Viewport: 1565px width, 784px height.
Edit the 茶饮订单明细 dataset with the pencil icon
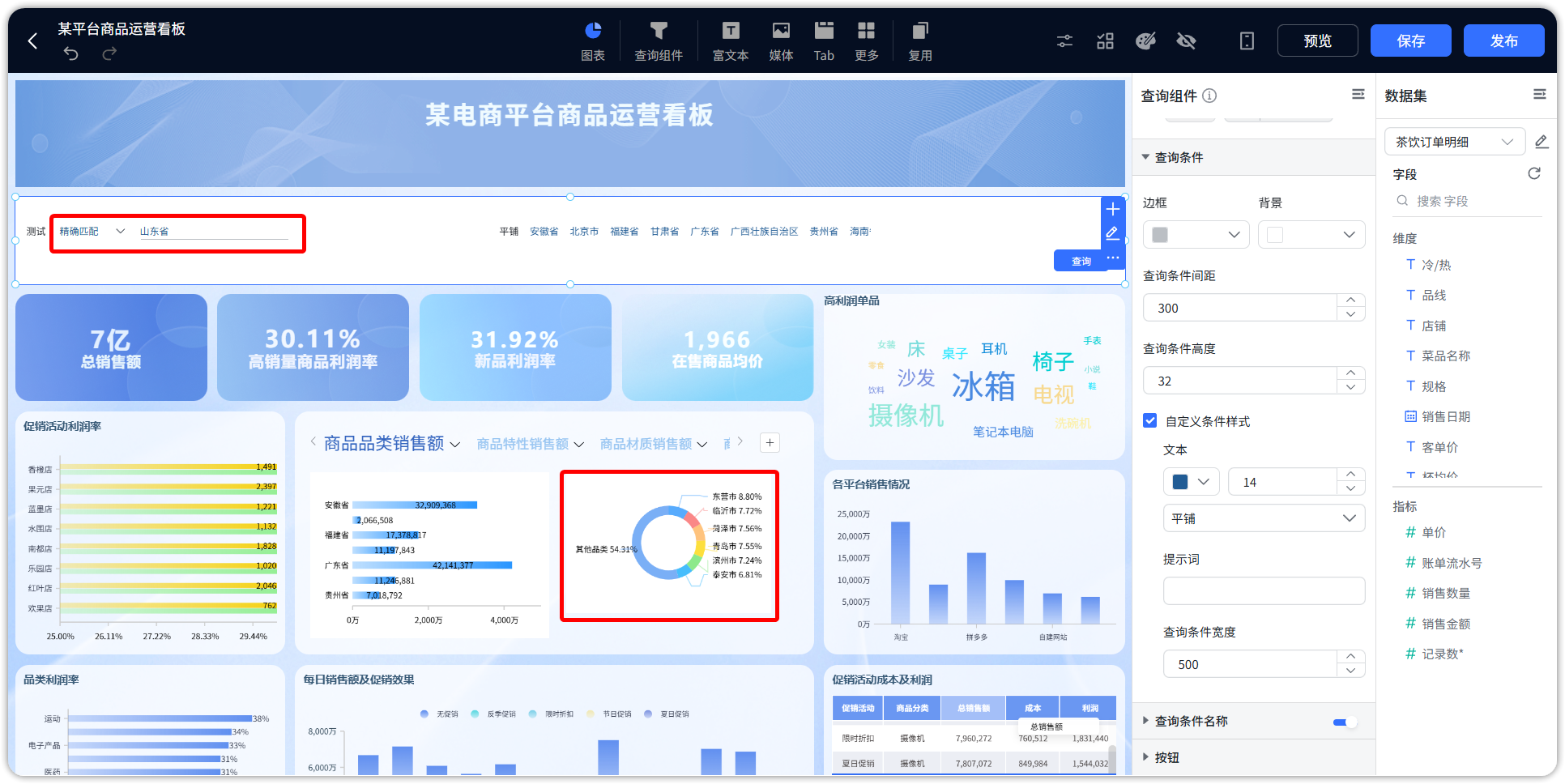click(1542, 142)
